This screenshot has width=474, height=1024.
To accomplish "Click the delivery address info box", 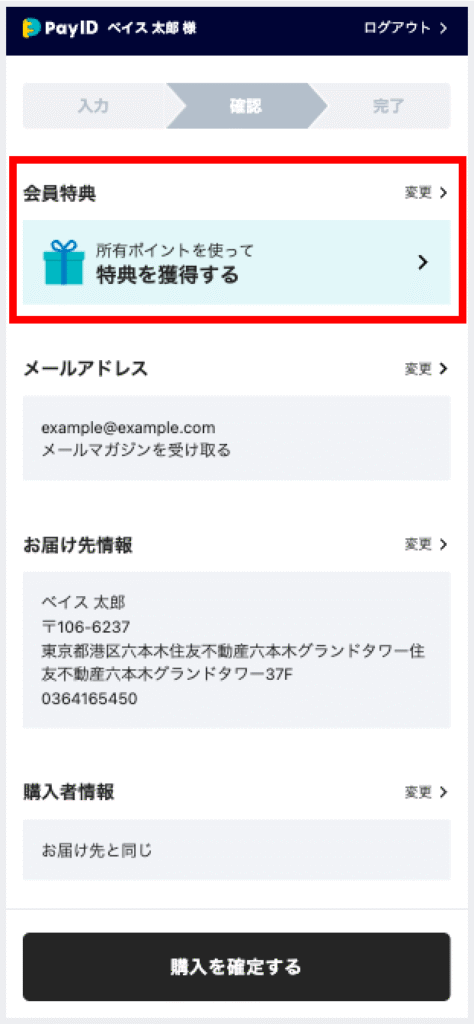I will tap(236, 650).
